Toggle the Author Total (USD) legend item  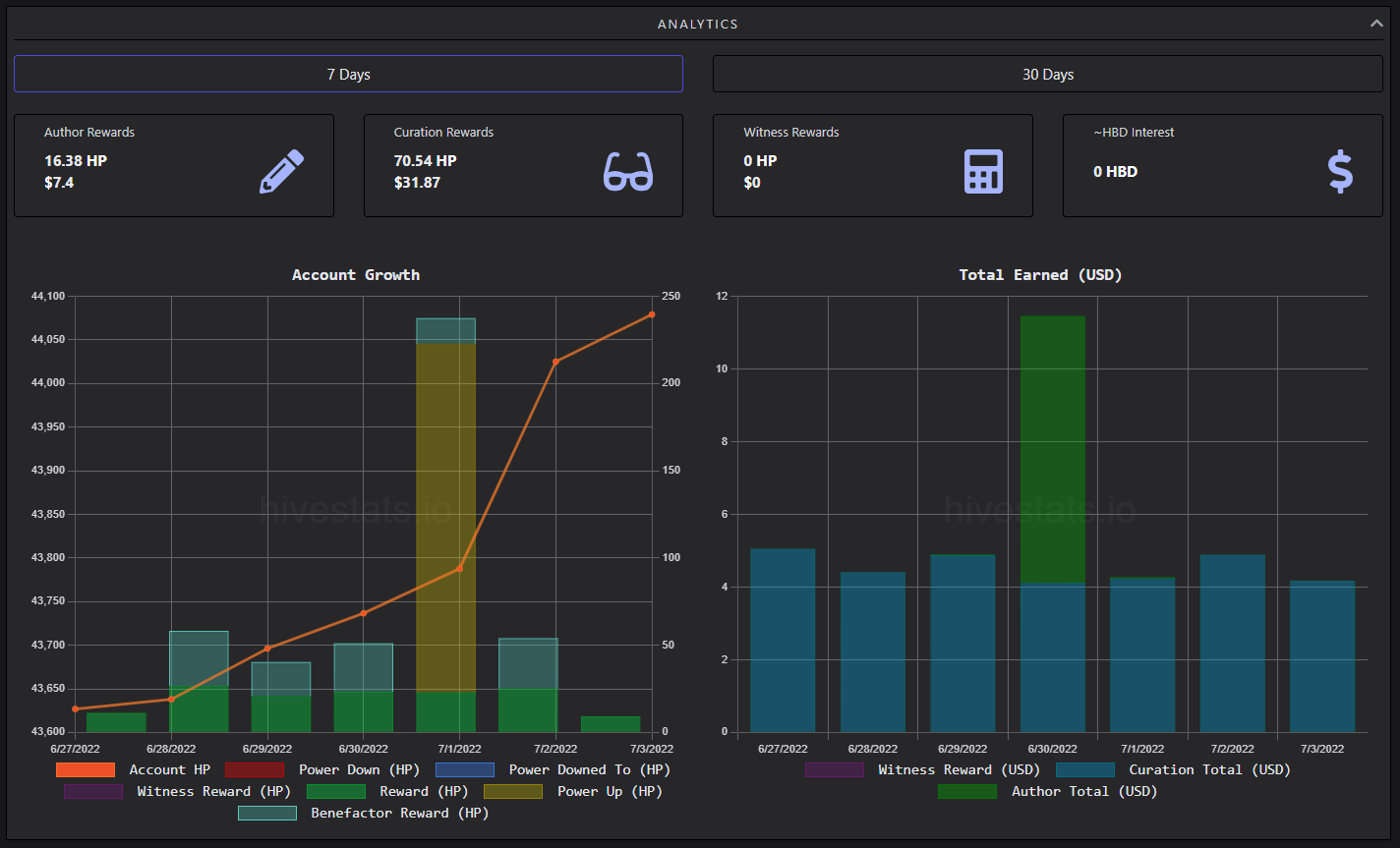(x=1048, y=791)
